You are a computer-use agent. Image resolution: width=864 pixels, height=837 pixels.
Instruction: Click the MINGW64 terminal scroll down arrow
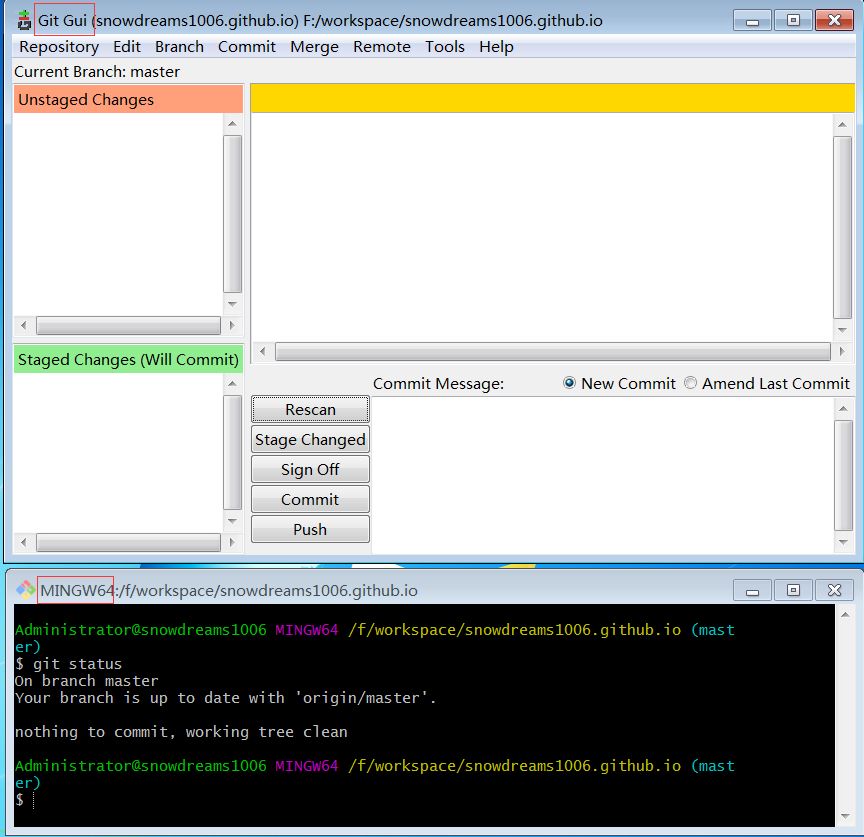tap(845, 816)
